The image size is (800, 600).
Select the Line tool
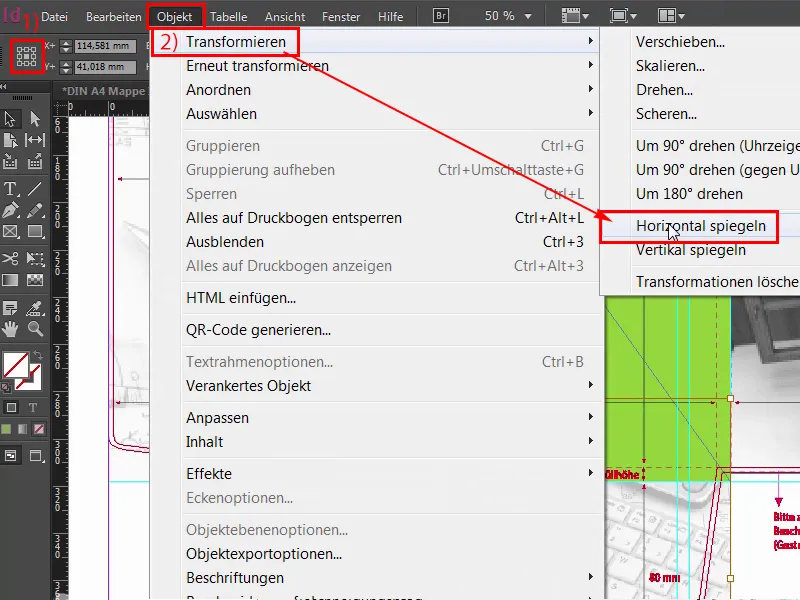coord(35,189)
